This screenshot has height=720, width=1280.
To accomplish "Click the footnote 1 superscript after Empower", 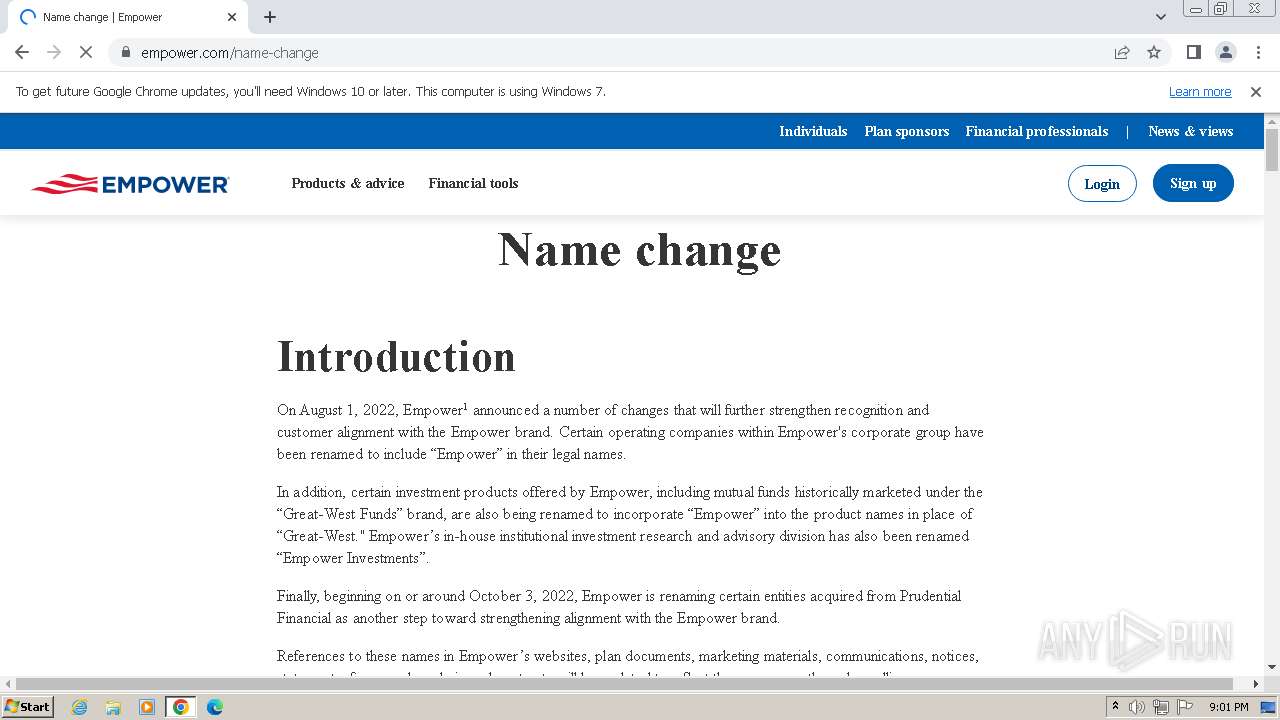I will point(465,406).
